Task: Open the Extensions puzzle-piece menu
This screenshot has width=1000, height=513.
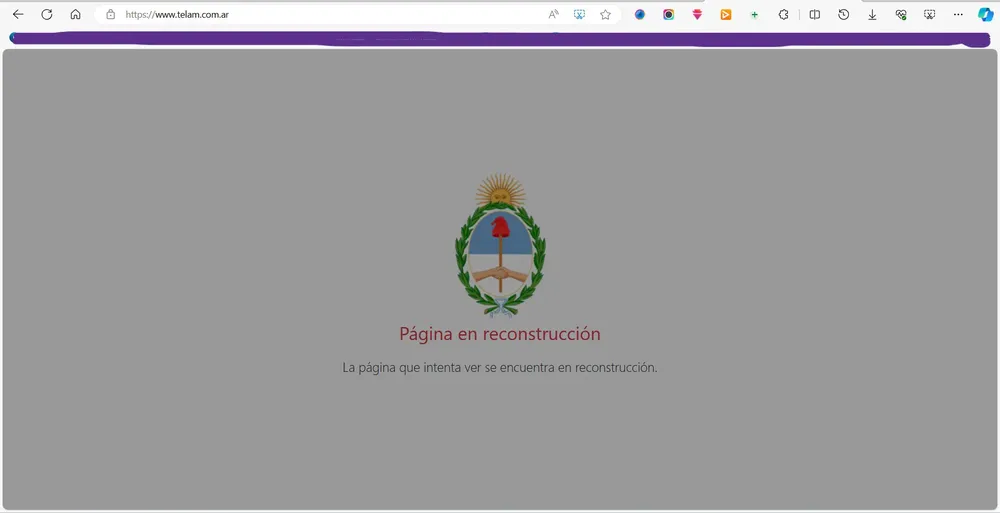Action: [x=784, y=15]
